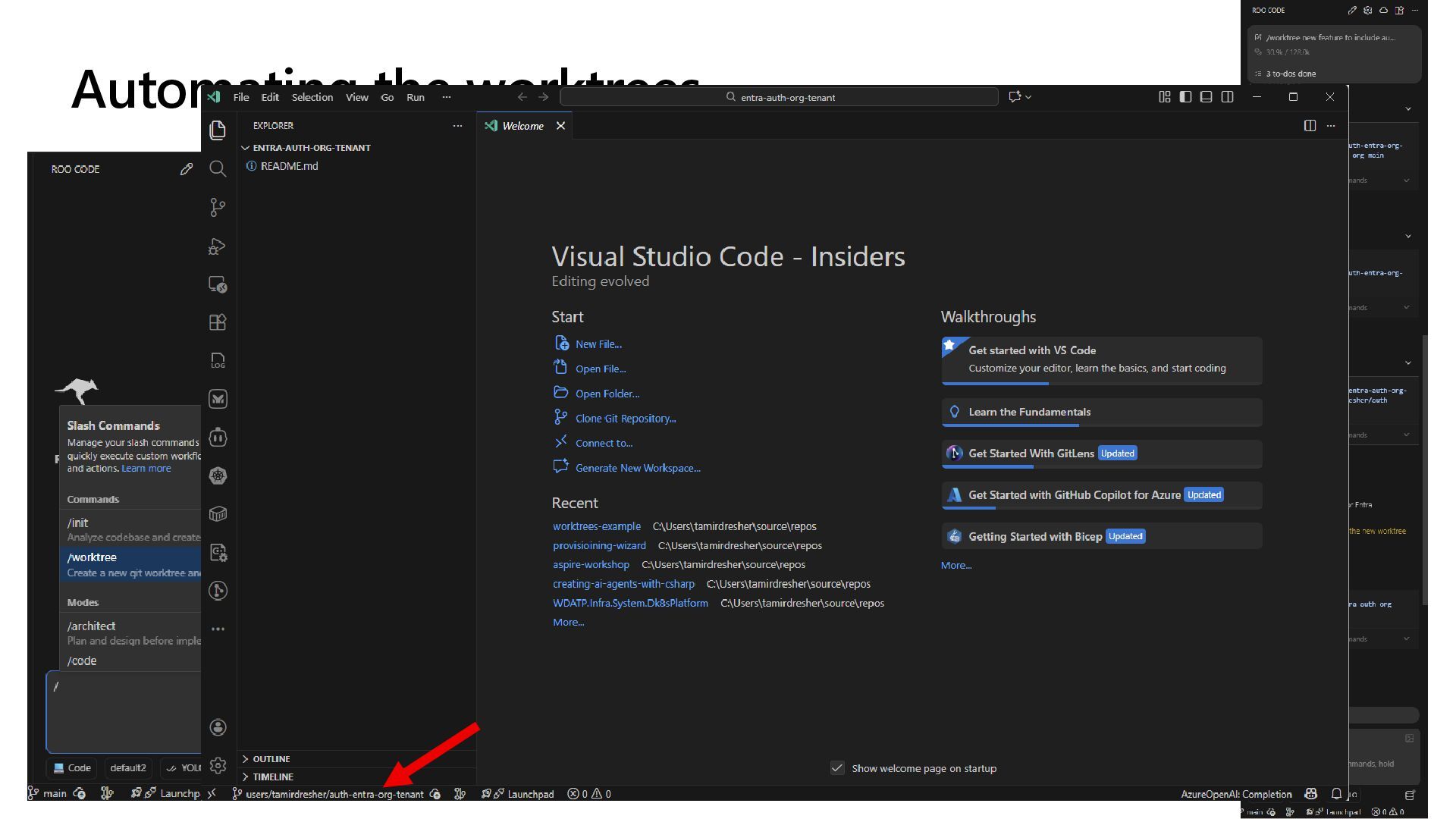Image resolution: width=1456 pixels, height=819 pixels.
Task: Click the entra-auth-org-tenant command center search box
Action: (x=780, y=97)
